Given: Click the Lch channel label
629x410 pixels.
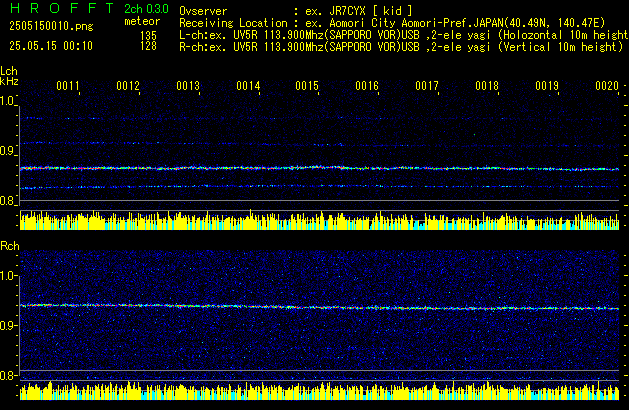Looking at the screenshot, I should pos(9,71).
